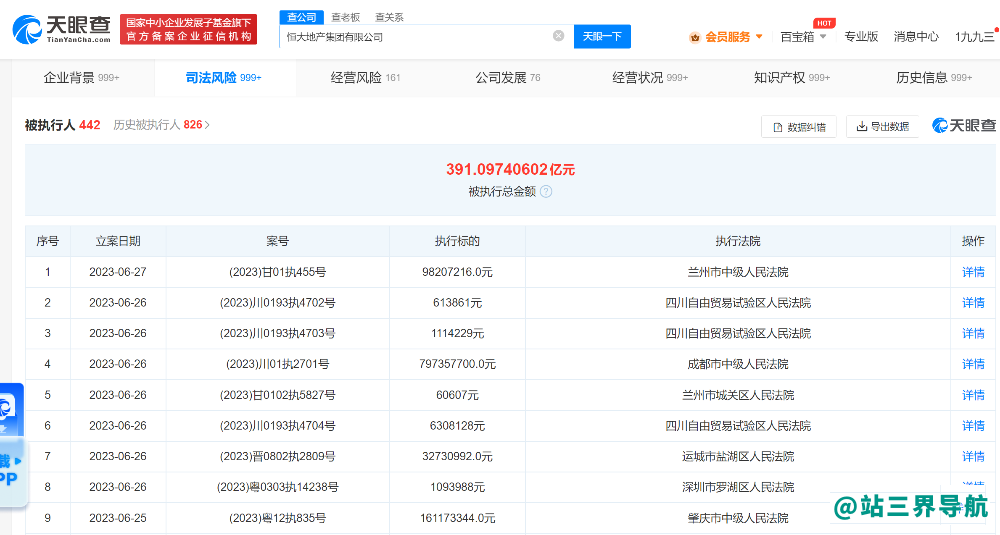Open 消息中心
Viewport: 1000px width, 535px height.
[916, 37]
